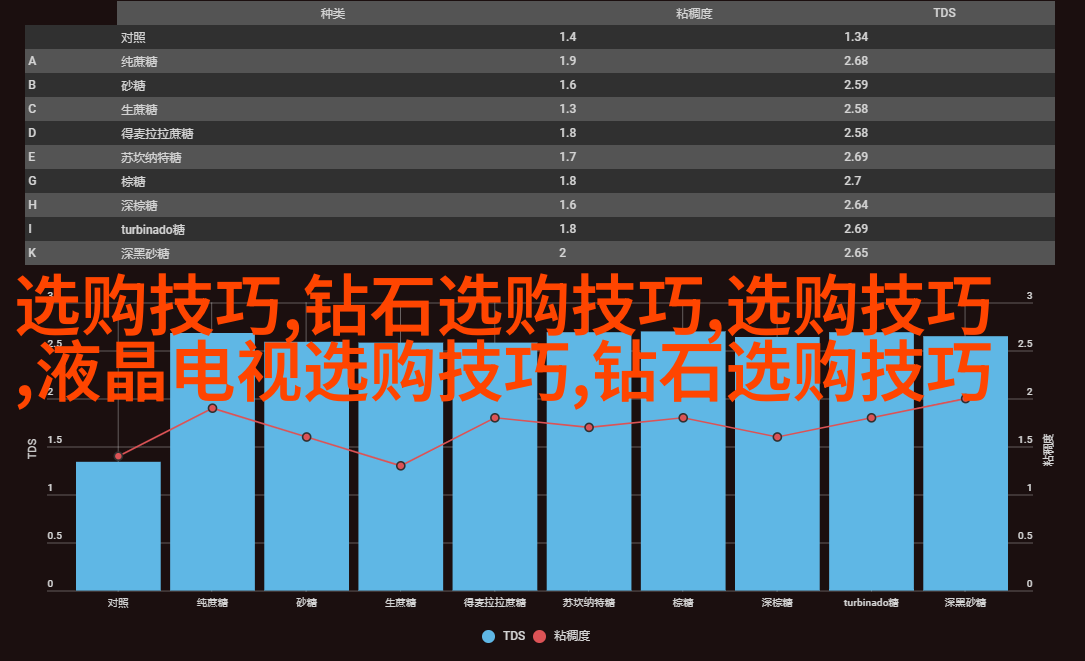Sort by the TDS column header
The width and height of the screenshot is (1085, 661).
[944, 13]
